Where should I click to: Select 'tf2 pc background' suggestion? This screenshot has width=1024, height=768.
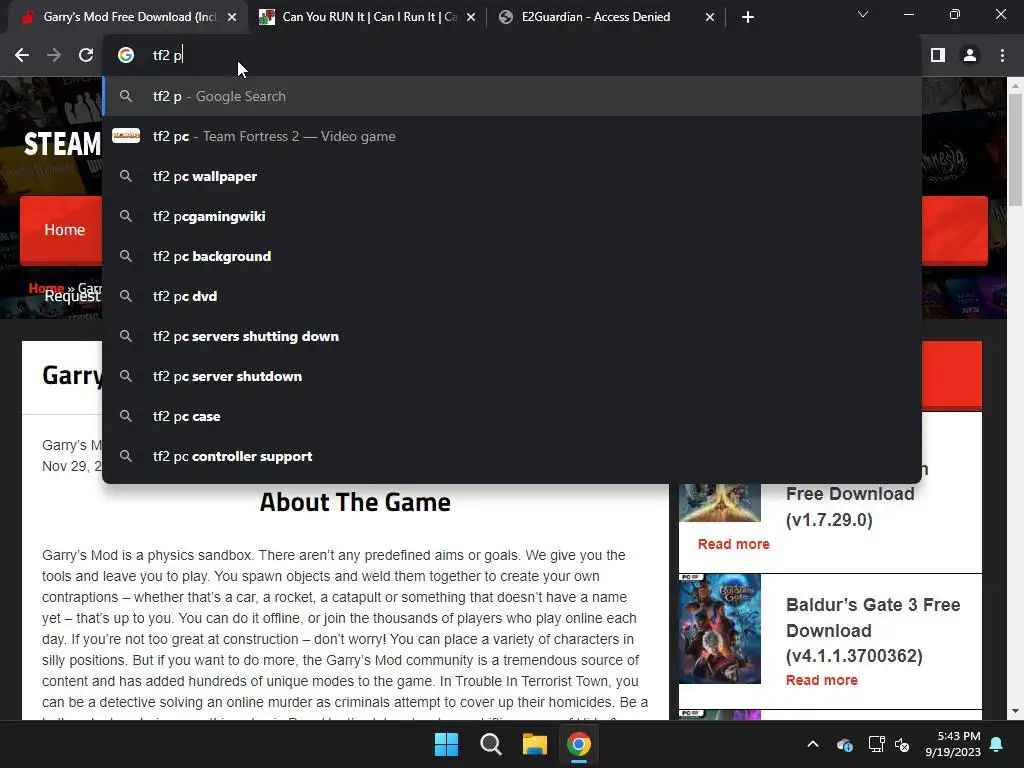512,256
